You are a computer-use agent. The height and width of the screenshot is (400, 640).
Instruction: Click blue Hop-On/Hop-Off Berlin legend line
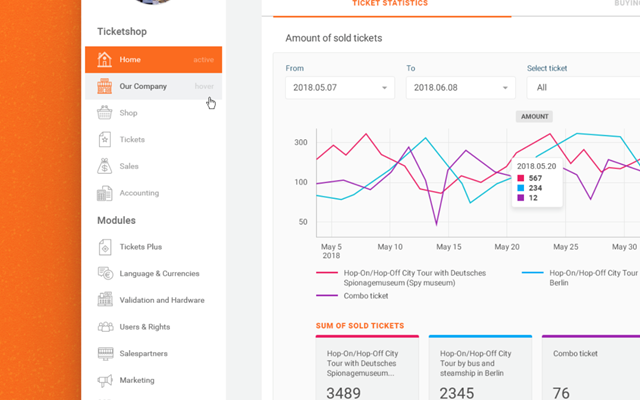(533, 273)
